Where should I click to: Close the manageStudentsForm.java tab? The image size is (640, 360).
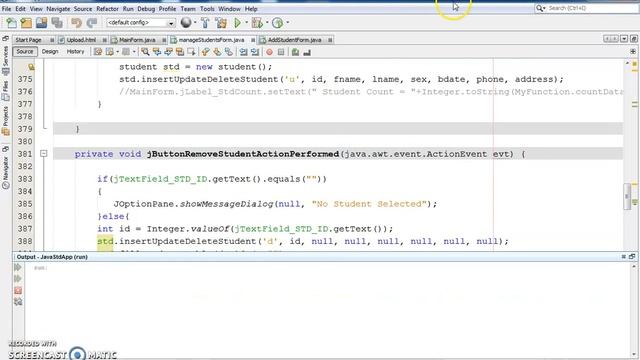tap(253, 40)
